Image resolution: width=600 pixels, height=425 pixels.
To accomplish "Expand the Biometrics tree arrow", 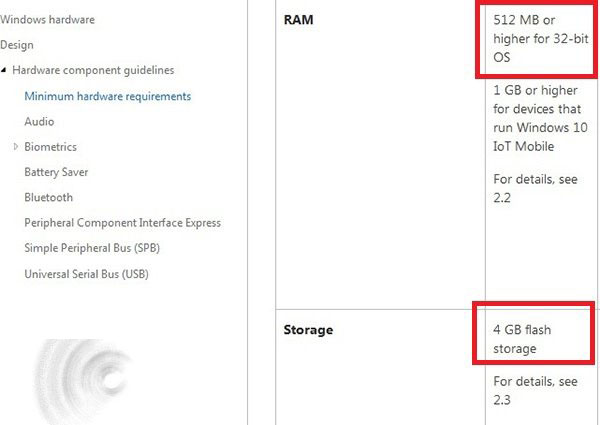I will point(16,147).
